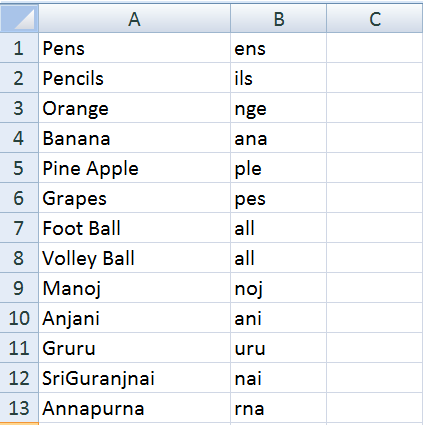This screenshot has height=425, width=432.
Task: Select the Volley Ball cell
Action: [x=134, y=258]
